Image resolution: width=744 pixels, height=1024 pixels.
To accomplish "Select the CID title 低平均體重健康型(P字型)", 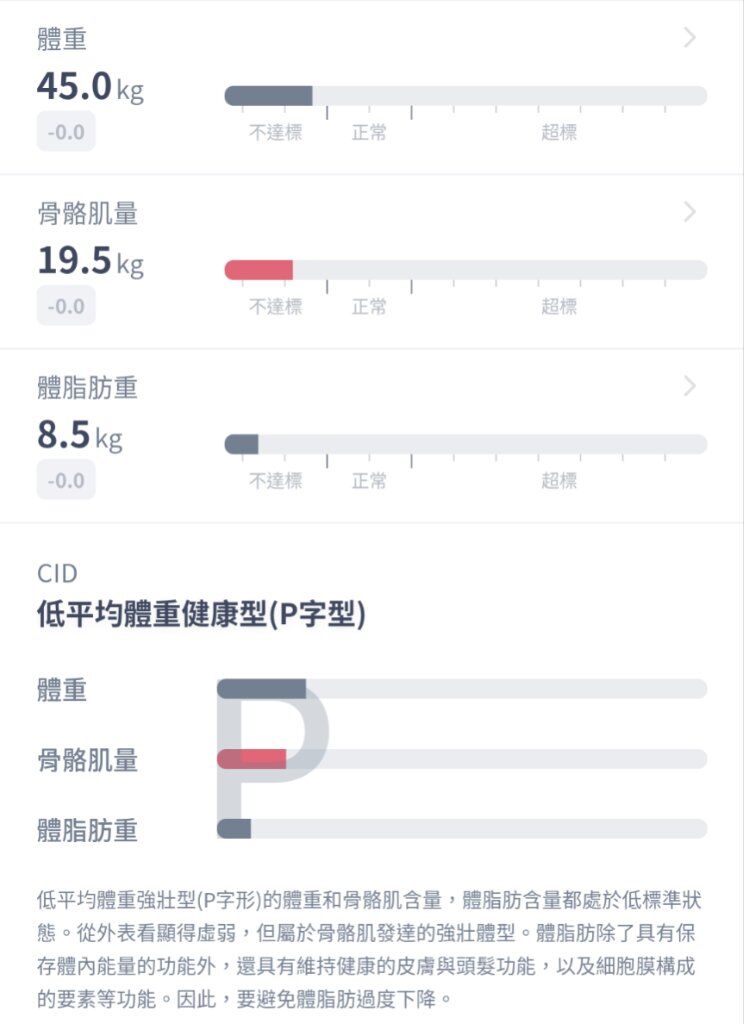I will tap(201, 614).
